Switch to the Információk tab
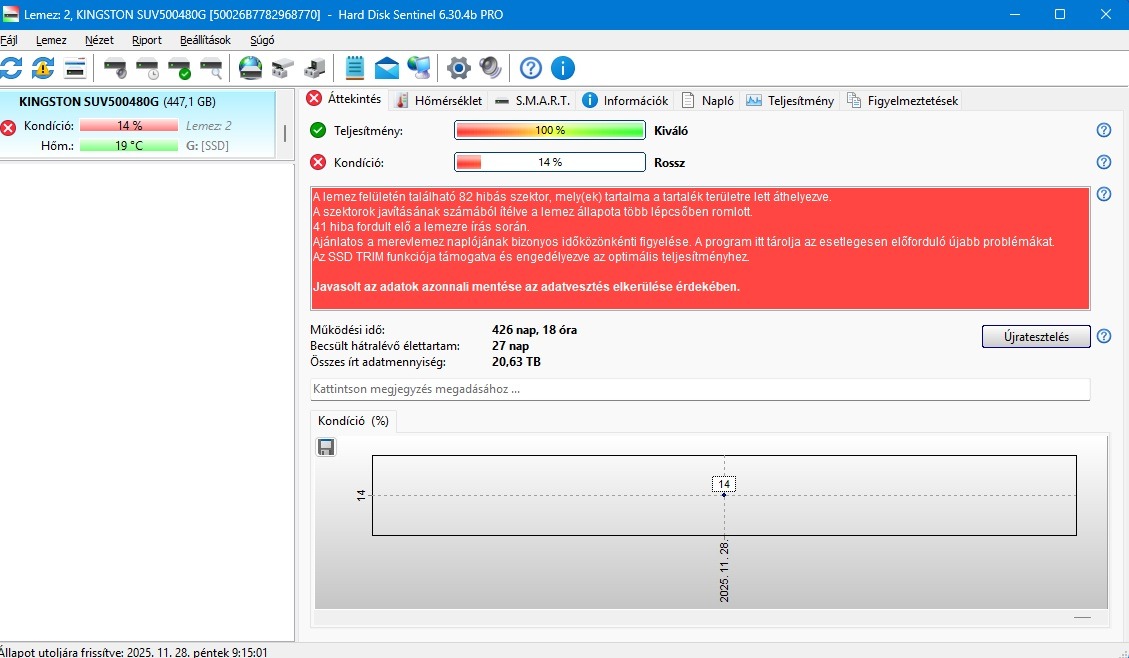 pyautogui.click(x=625, y=101)
